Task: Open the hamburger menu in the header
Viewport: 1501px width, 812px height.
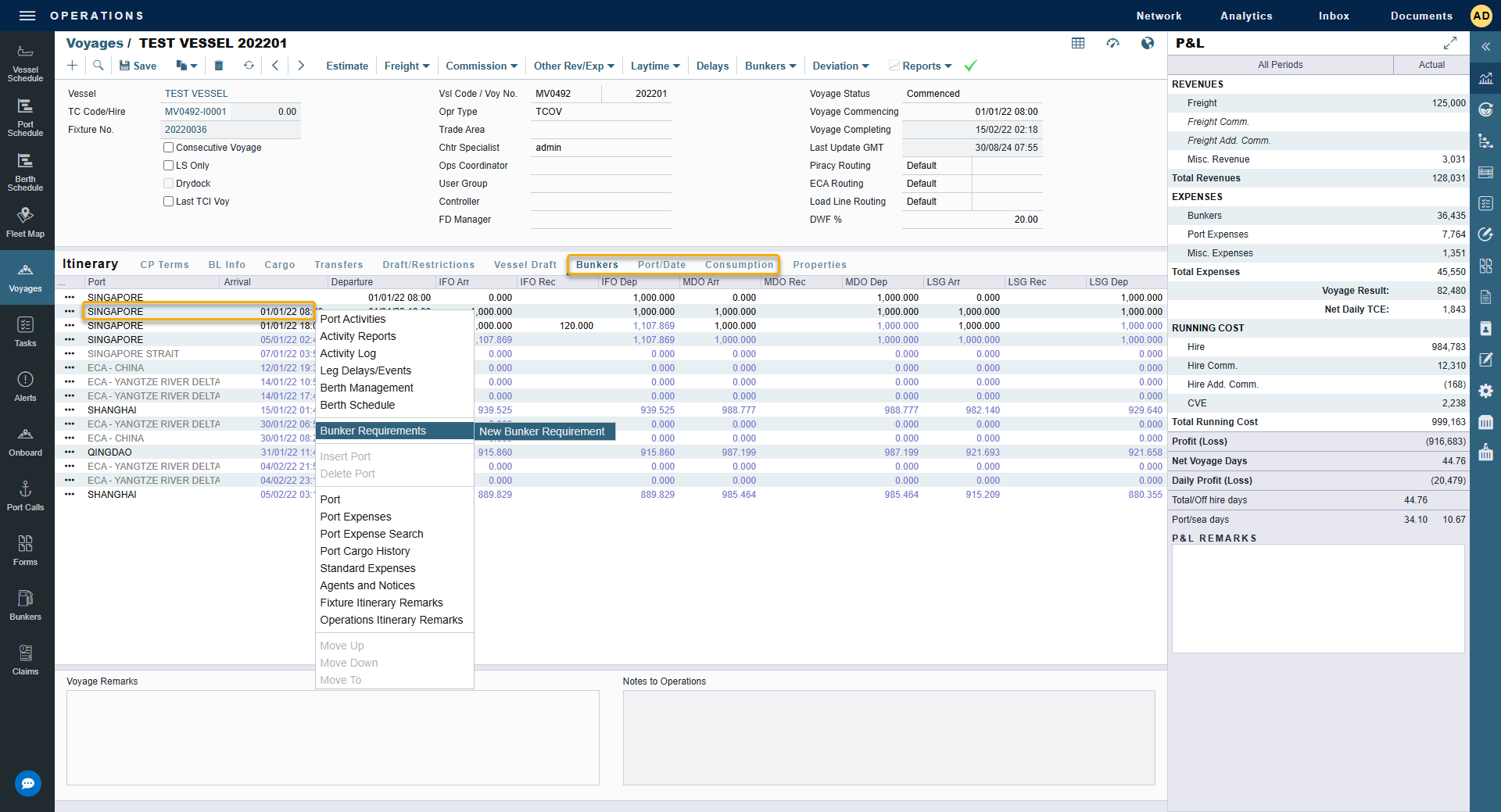Action: 27,16
